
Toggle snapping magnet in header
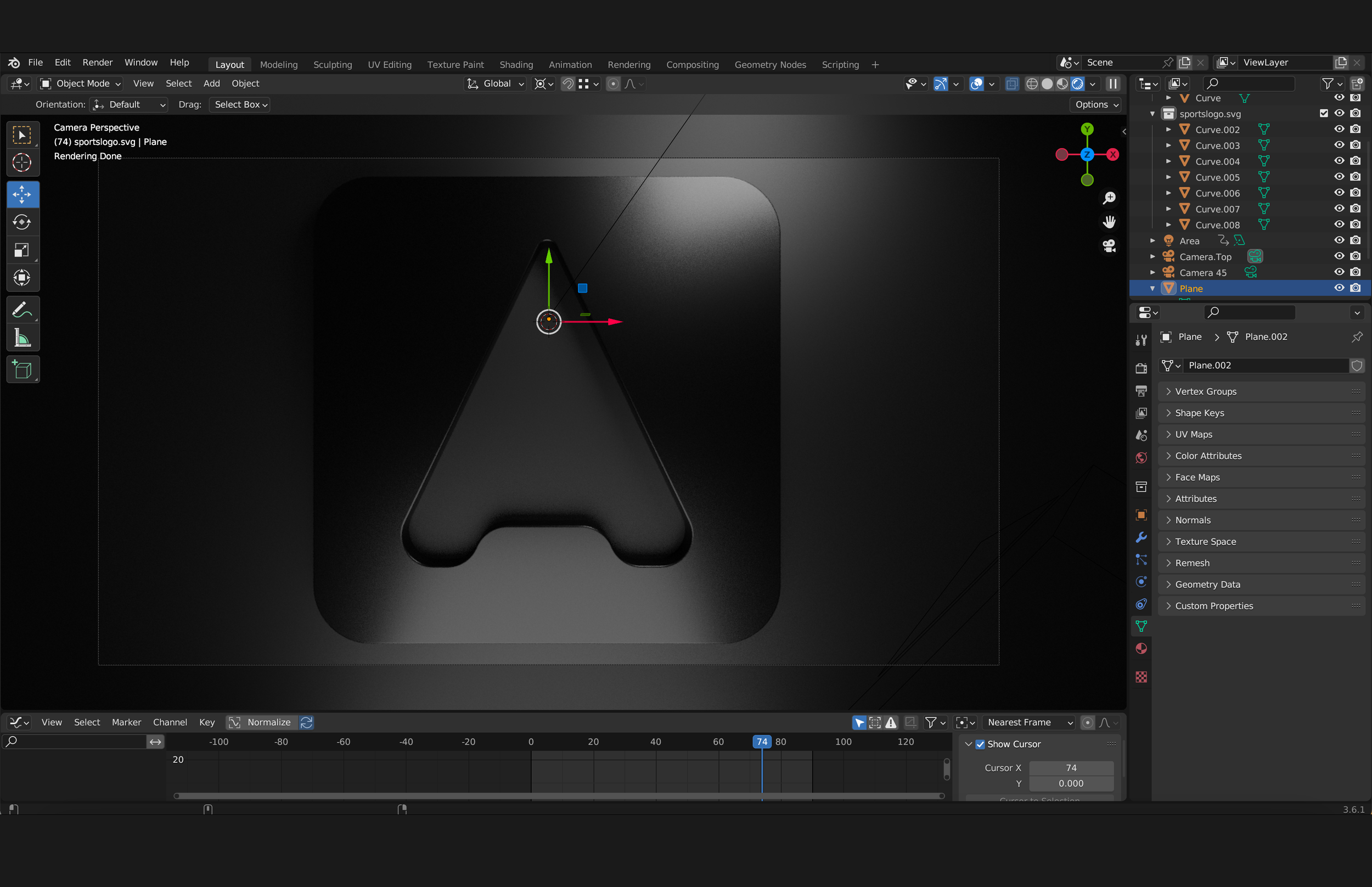pos(567,84)
